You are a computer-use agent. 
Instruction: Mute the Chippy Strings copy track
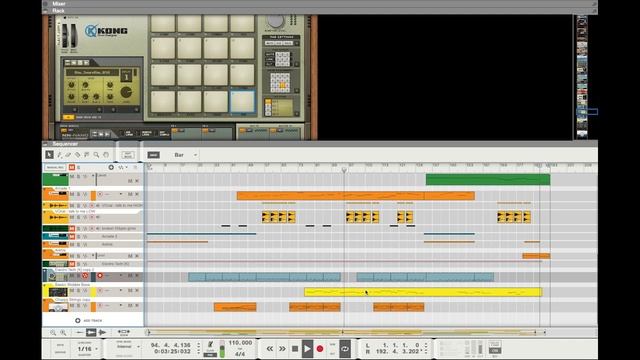pos(72,305)
